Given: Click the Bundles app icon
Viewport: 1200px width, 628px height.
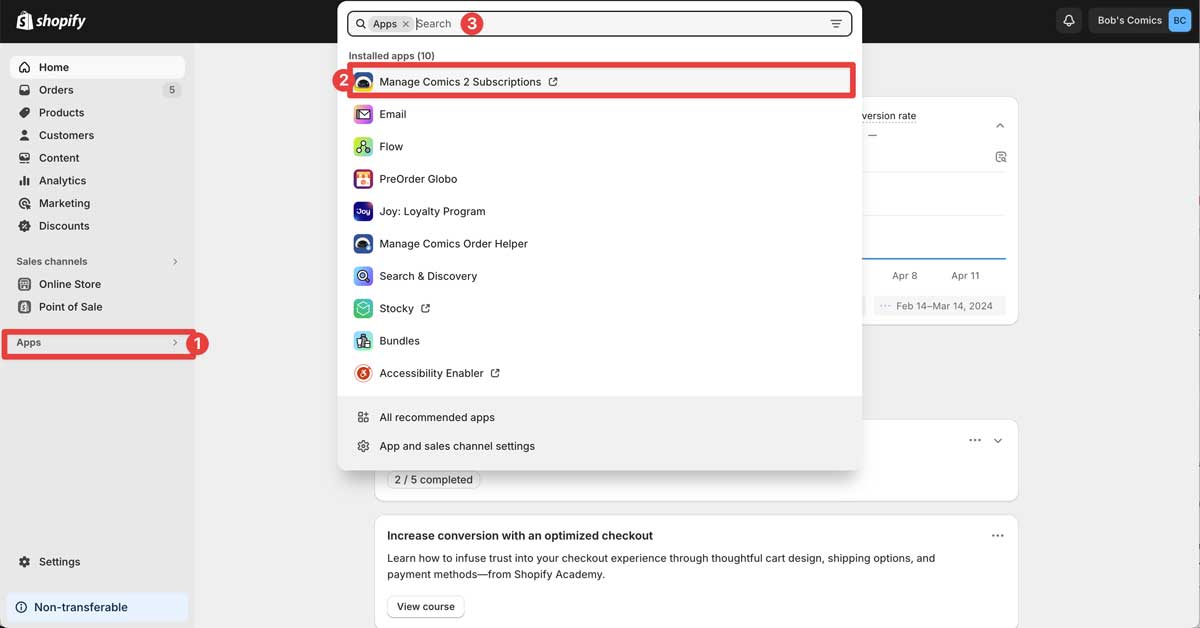Looking at the screenshot, I should (x=363, y=341).
